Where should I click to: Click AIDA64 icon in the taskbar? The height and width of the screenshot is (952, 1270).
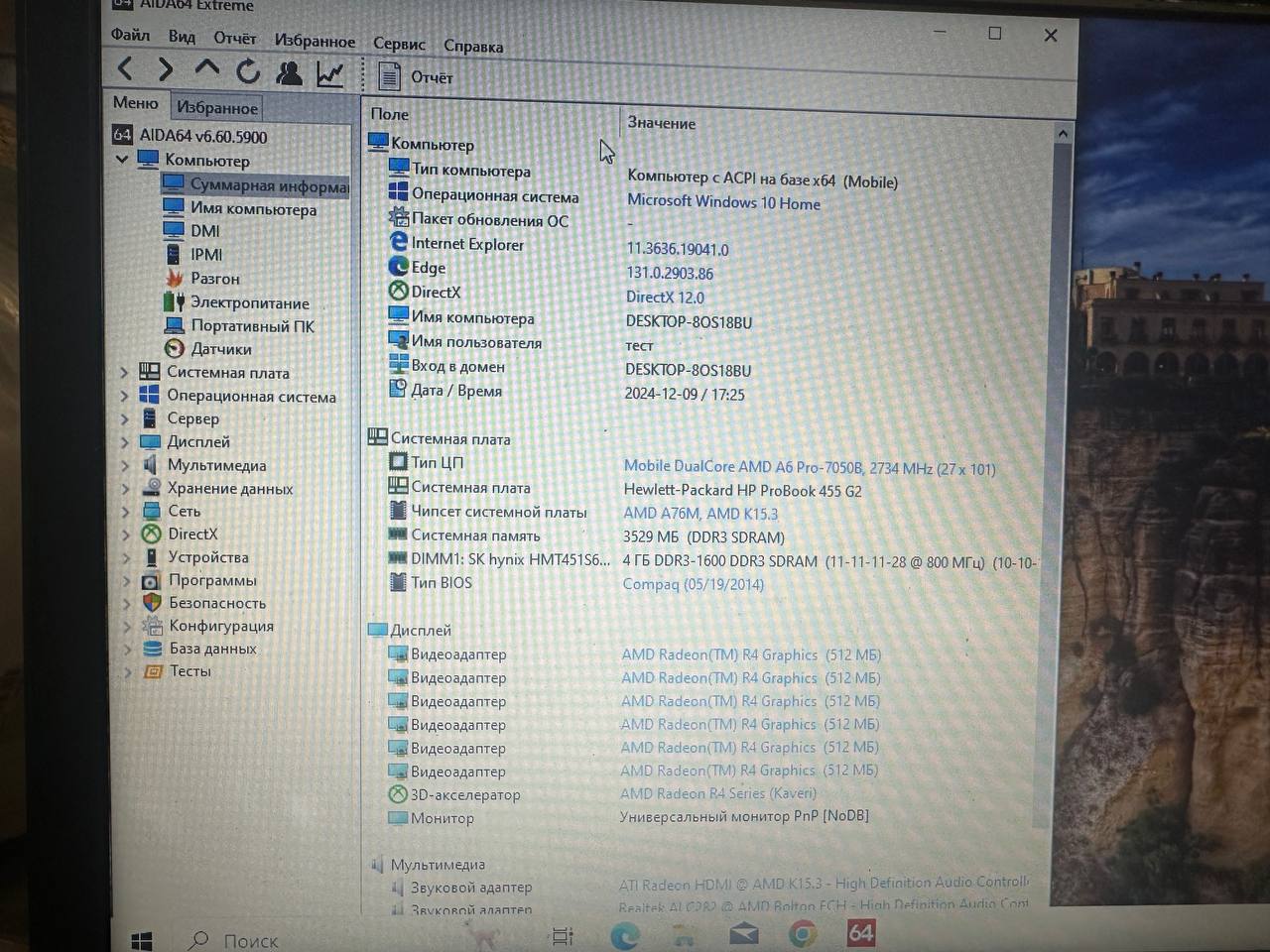tap(861, 932)
